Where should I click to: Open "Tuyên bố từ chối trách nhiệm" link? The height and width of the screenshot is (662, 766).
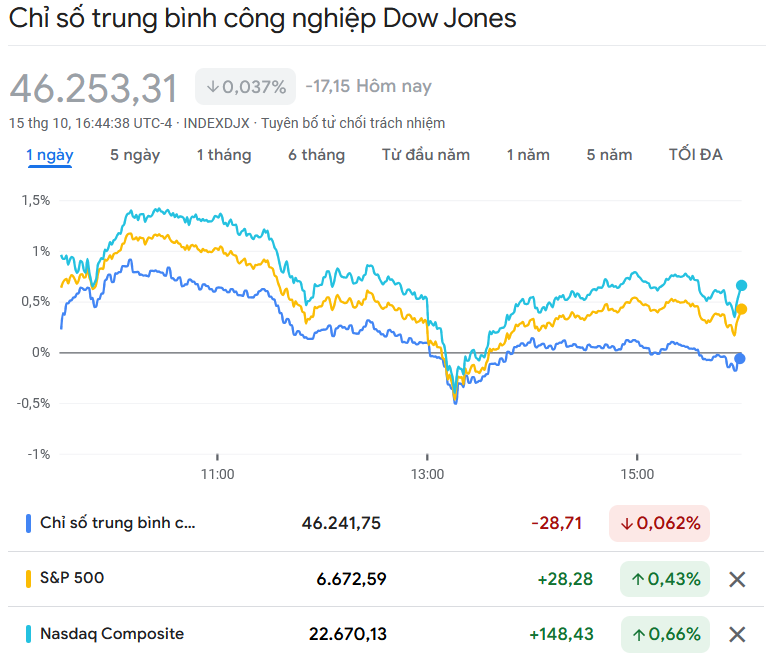coord(353,123)
